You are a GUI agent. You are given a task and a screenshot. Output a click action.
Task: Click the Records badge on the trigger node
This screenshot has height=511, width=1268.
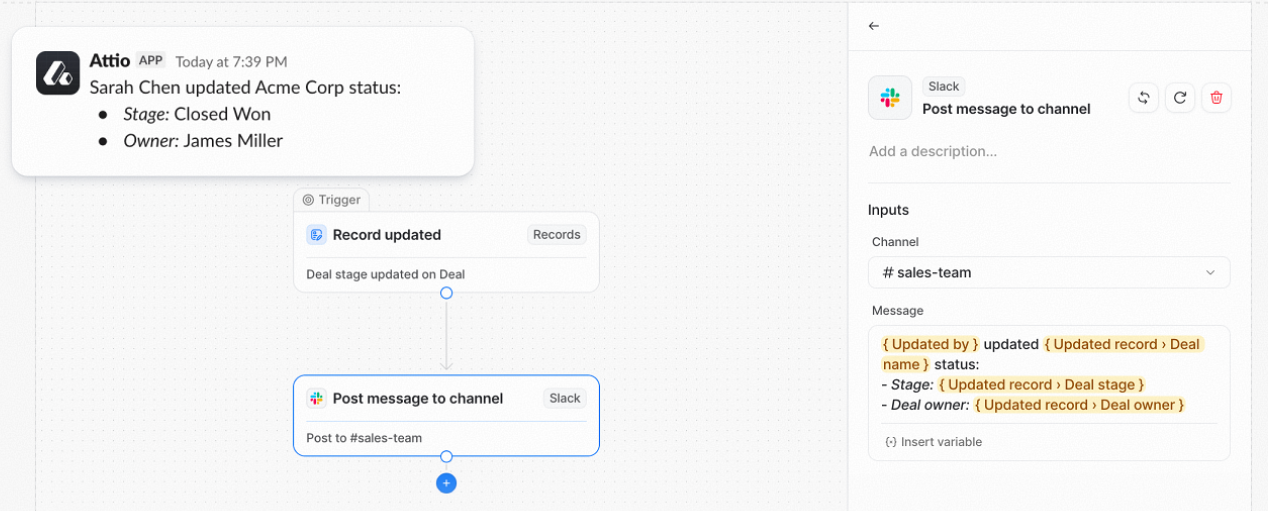[x=557, y=235]
